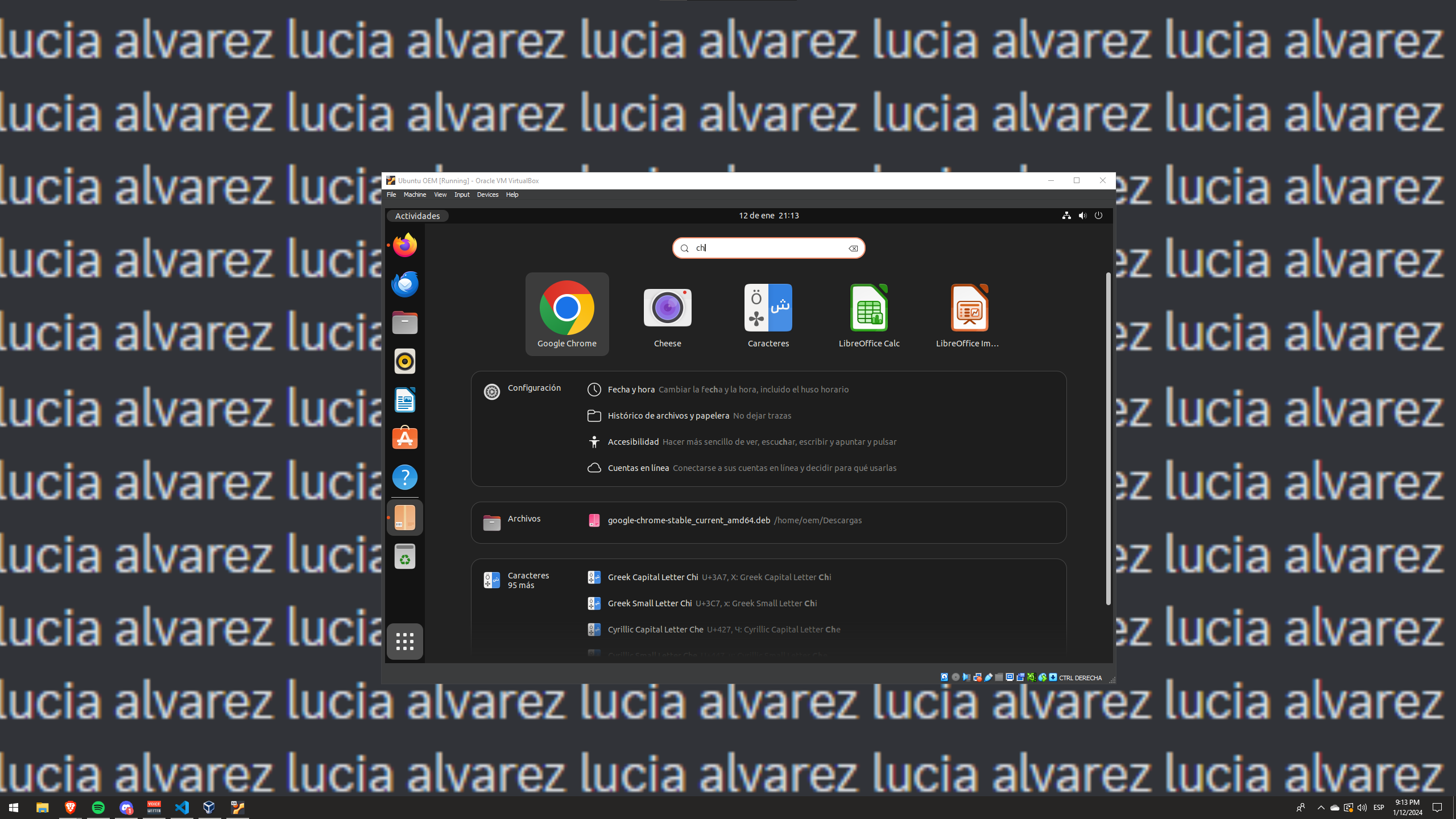Open Ubuntu App Center
This screenshot has width=1456, height=819.
404,438
